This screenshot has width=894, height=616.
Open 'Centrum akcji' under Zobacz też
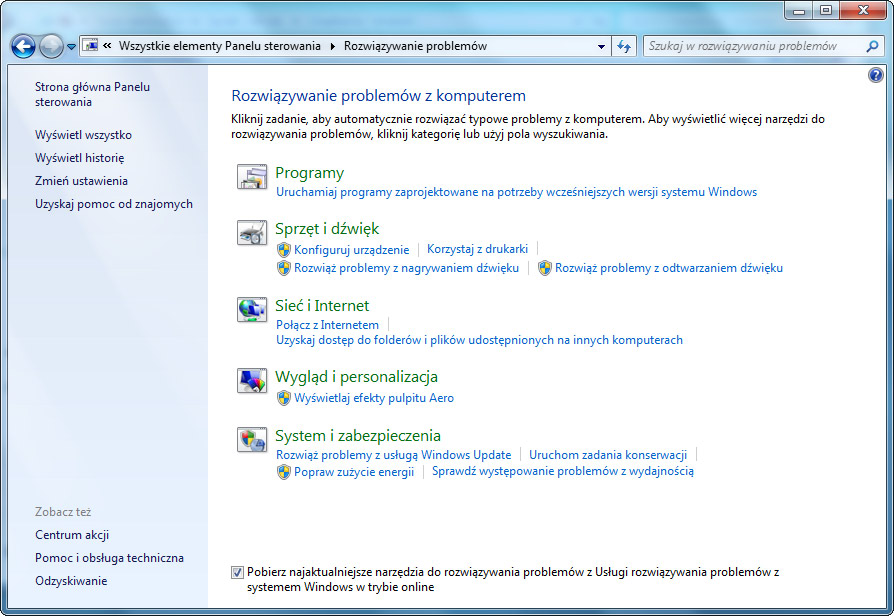(72, 535)
